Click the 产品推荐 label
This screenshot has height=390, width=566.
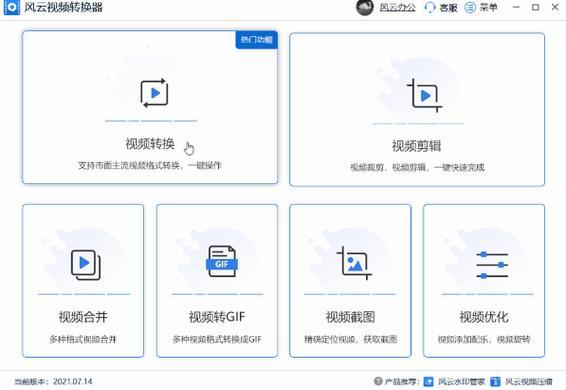coord(401,381)
